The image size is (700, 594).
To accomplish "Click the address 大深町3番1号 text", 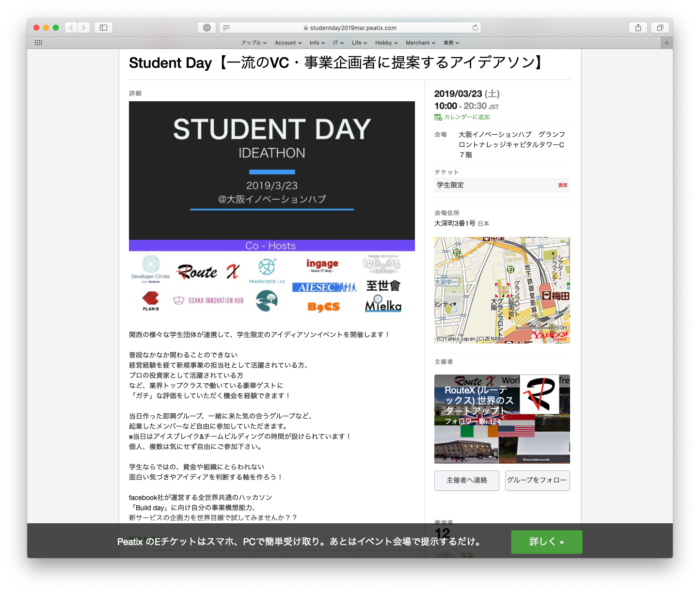I will pyautogui.click(x=455, y=223).
